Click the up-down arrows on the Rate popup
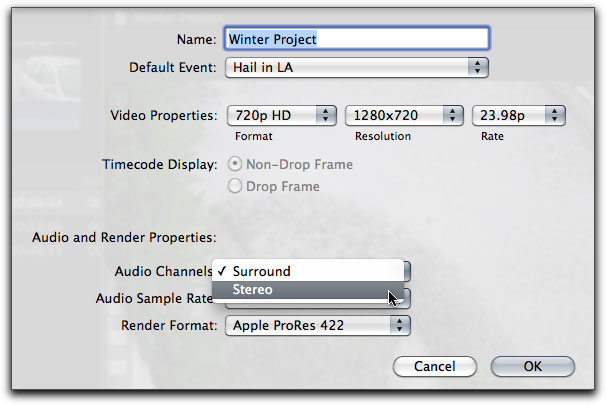 pos(556,115)
